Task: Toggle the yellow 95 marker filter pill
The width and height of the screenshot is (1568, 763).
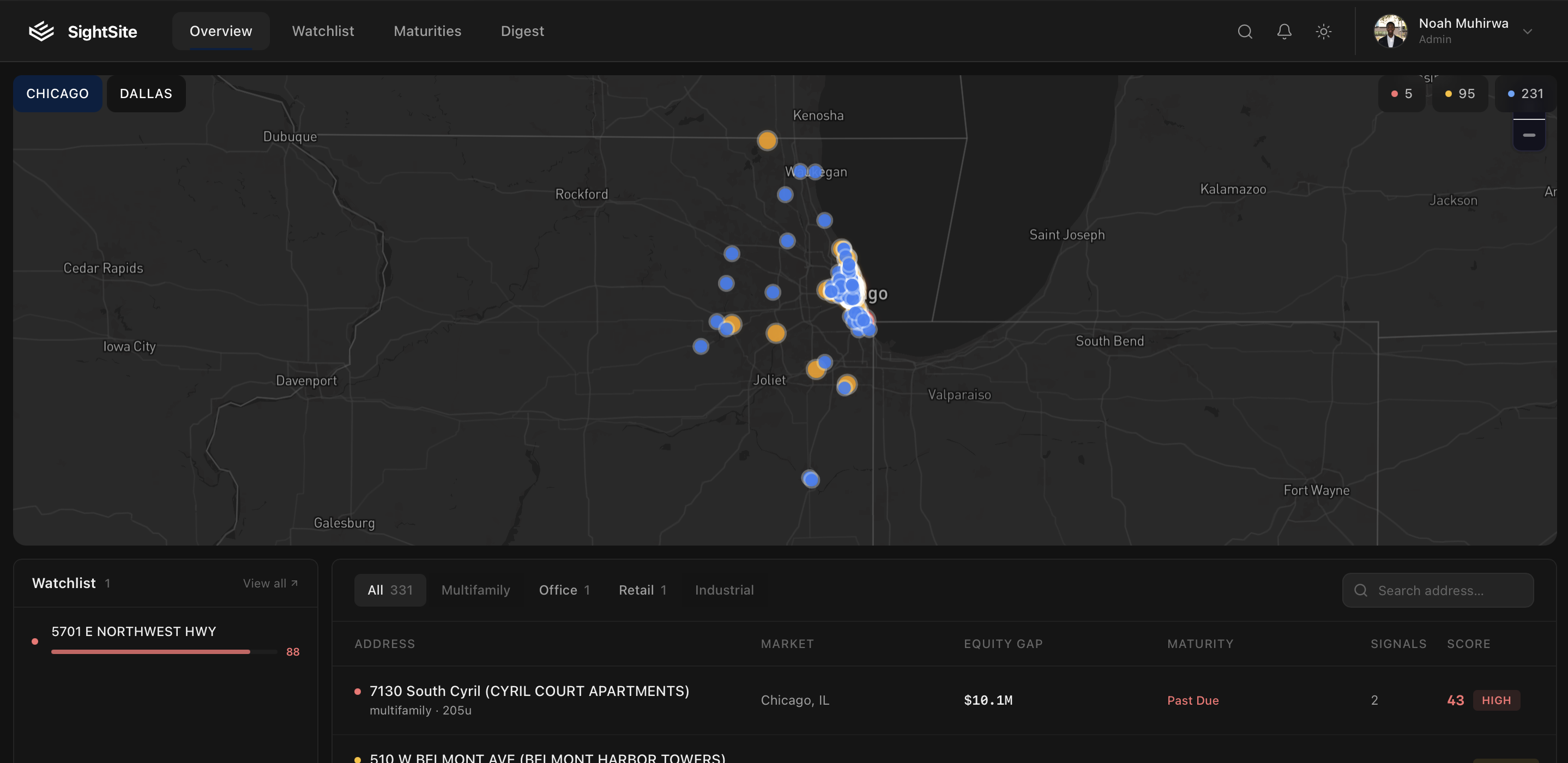Action: 1460,94
